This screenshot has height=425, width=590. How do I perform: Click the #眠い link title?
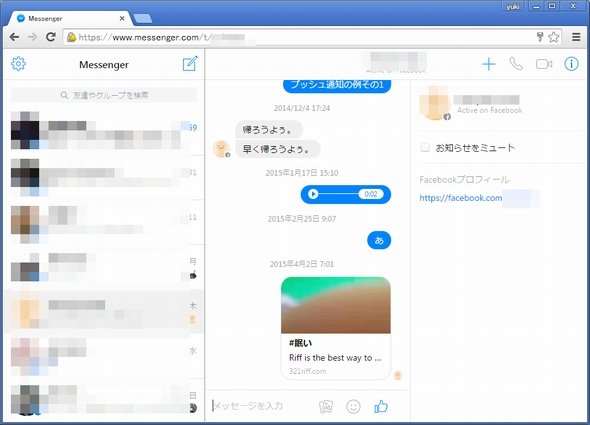point(300,343)
